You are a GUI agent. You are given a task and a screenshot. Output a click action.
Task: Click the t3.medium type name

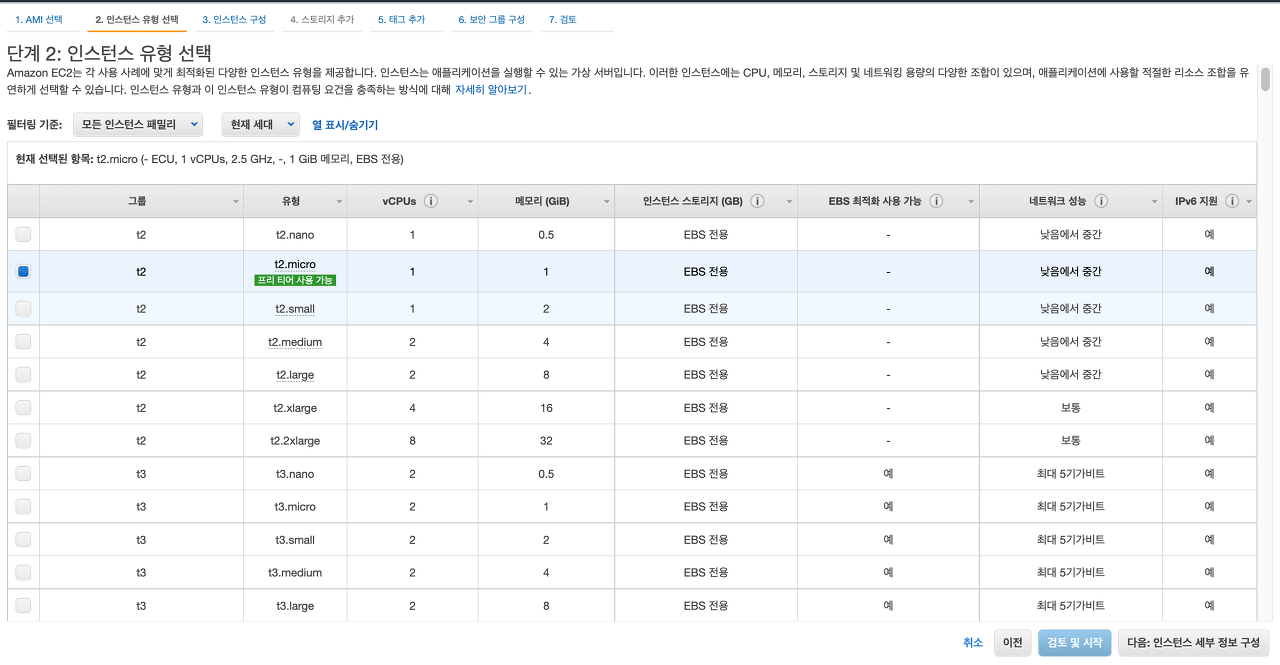click(x=295, y=573)
